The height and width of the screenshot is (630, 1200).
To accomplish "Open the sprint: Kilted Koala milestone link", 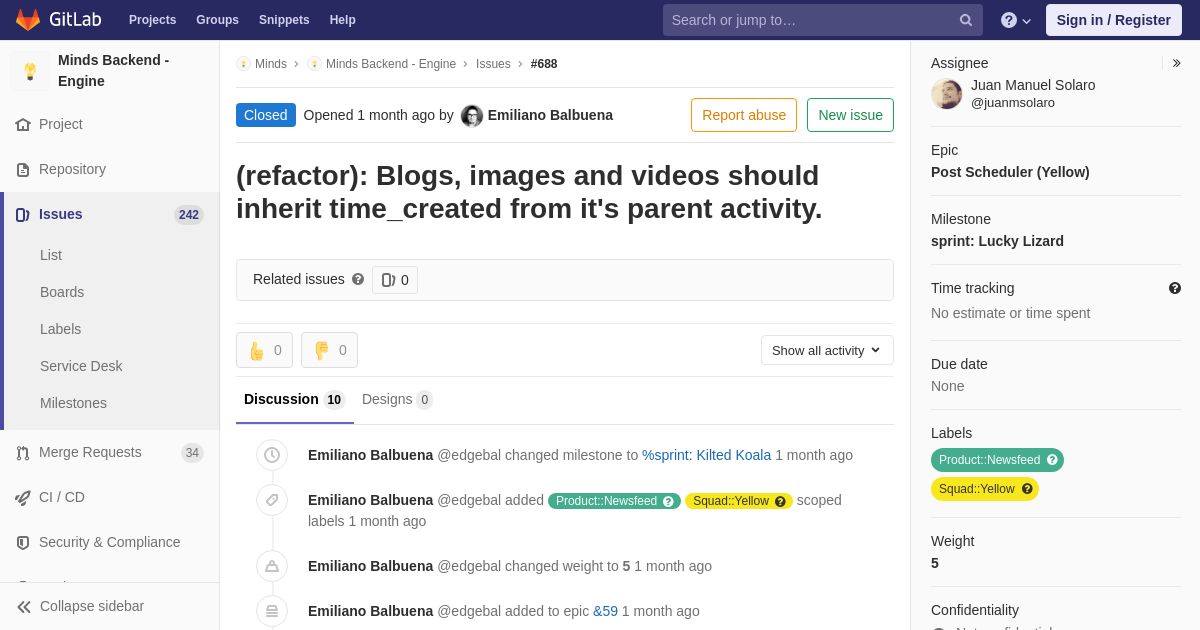I will click(x=706, y=455).
